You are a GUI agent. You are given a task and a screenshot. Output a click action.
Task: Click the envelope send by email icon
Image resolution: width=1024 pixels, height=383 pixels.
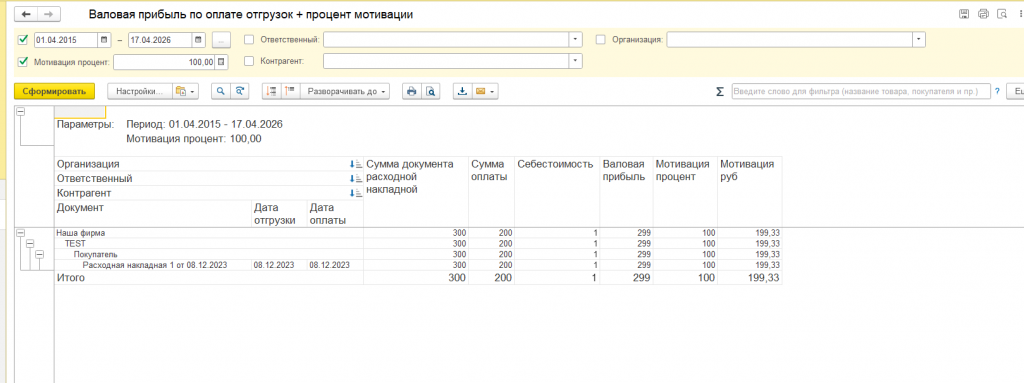pyautogui.click(x=480, y=92)
